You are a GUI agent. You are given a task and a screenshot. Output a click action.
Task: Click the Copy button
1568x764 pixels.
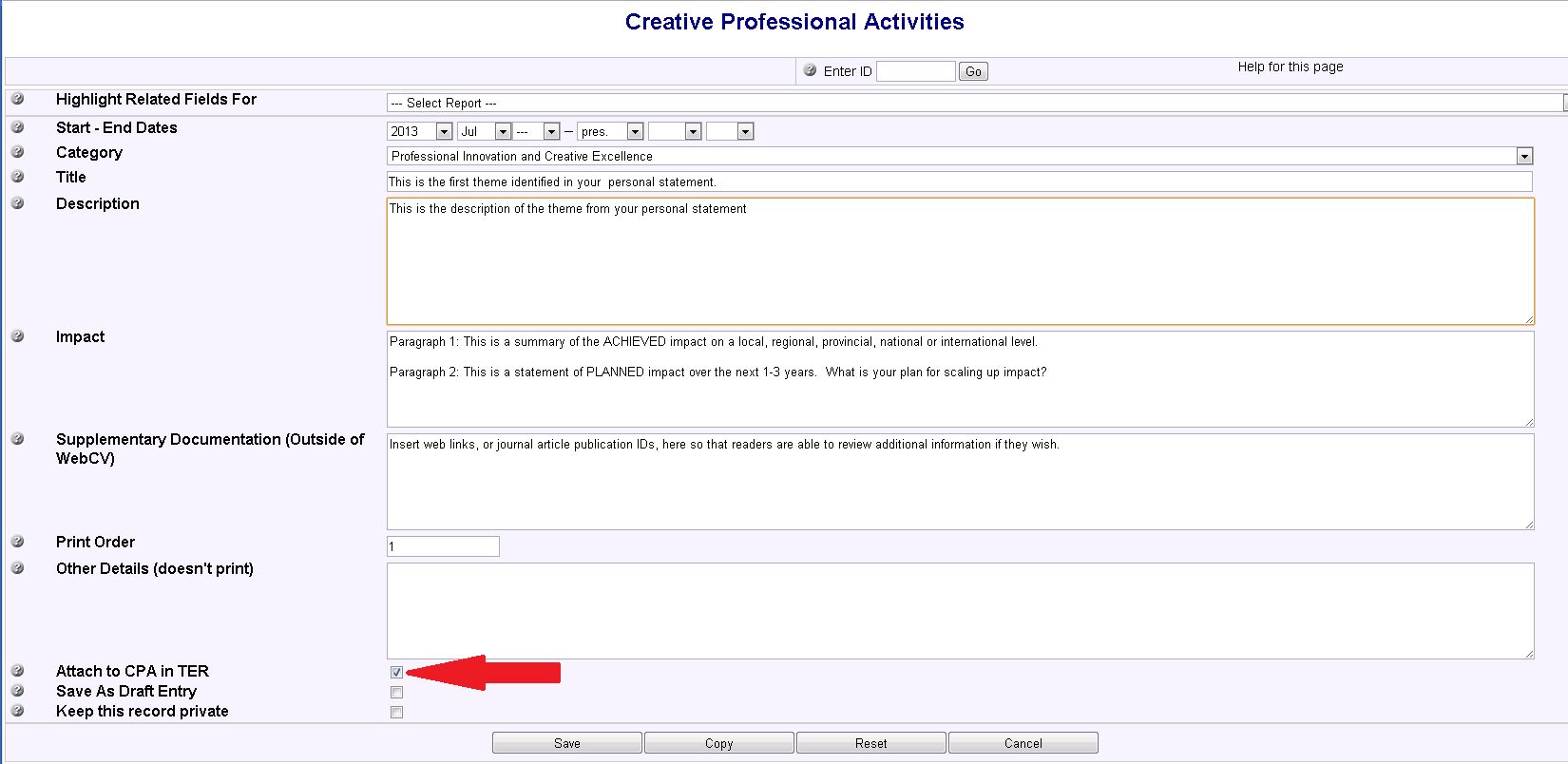point(719,743)
